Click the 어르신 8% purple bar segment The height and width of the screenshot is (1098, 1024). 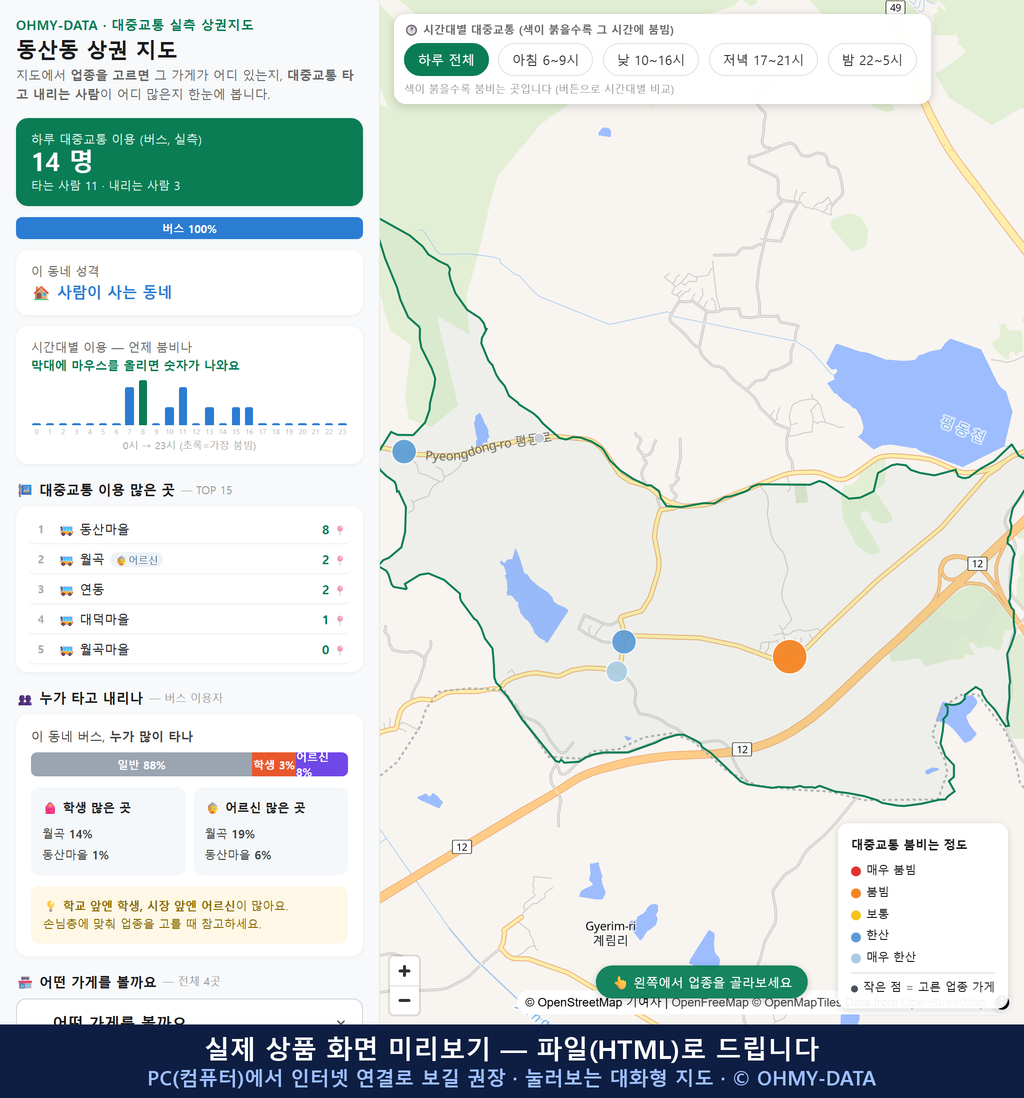(x=321, y=765)
